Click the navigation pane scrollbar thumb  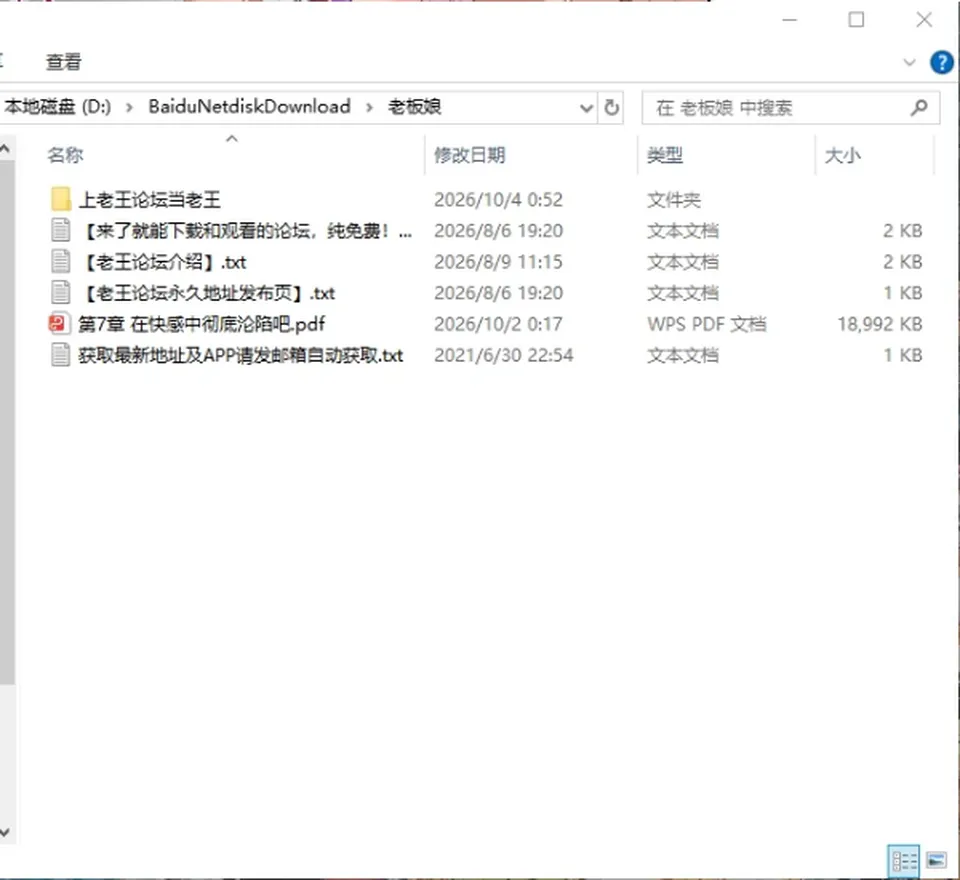point(7,422)
